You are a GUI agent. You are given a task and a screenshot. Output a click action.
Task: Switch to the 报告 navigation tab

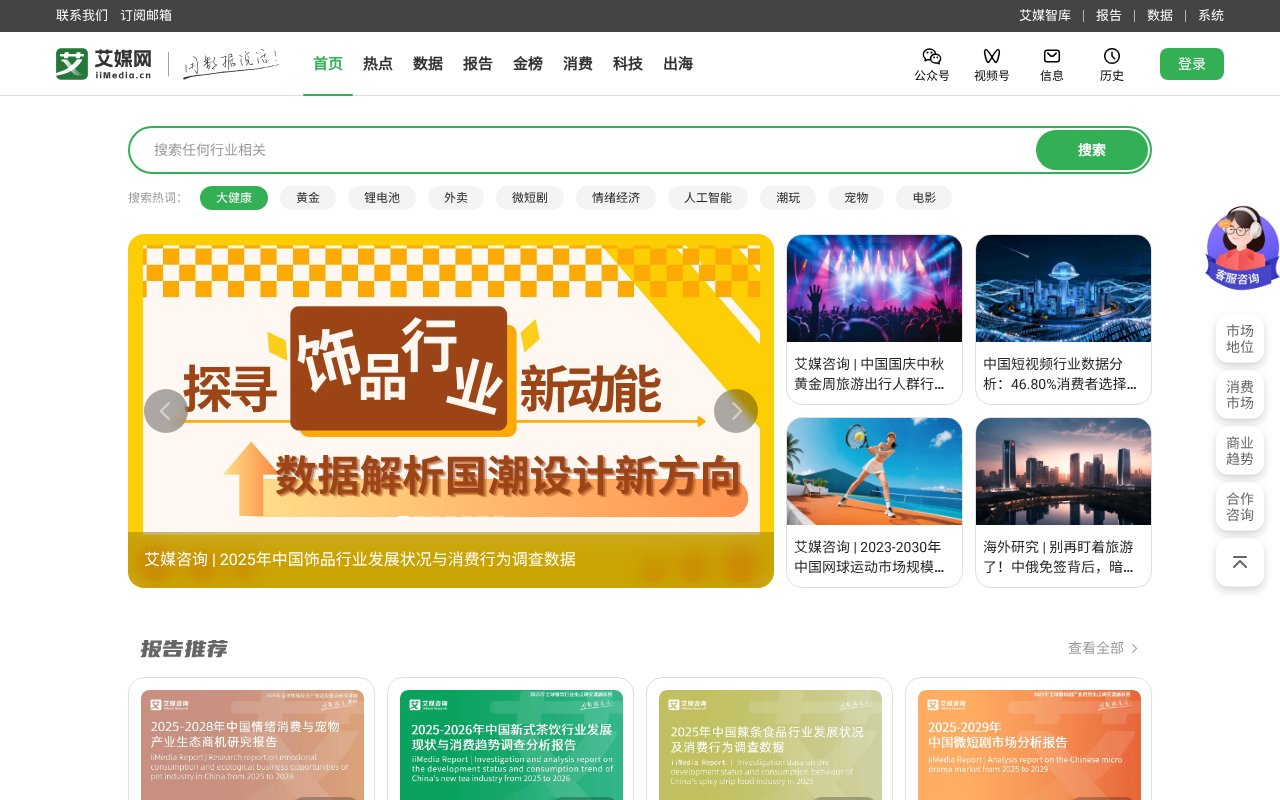(x=478, y=63)
